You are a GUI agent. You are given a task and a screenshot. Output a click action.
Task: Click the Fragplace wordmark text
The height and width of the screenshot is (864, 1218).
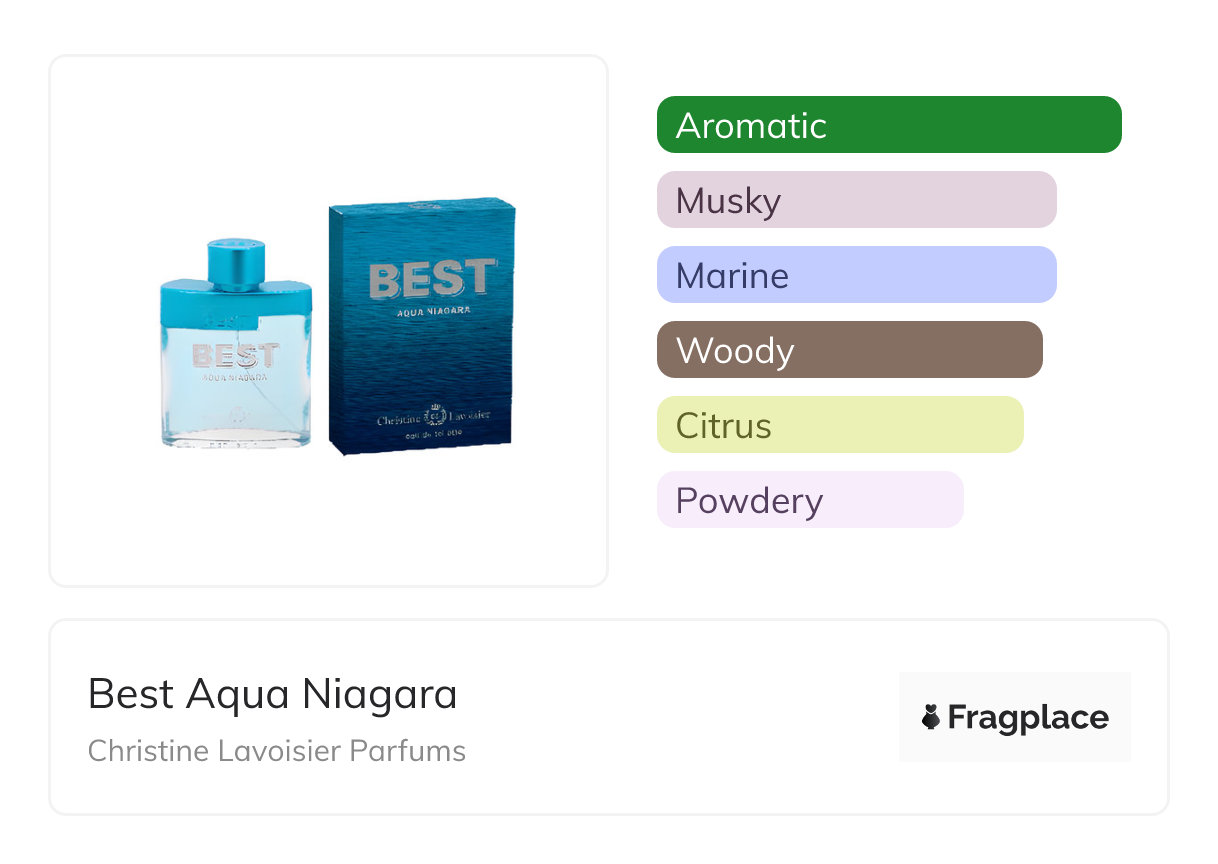point(1028,718)
